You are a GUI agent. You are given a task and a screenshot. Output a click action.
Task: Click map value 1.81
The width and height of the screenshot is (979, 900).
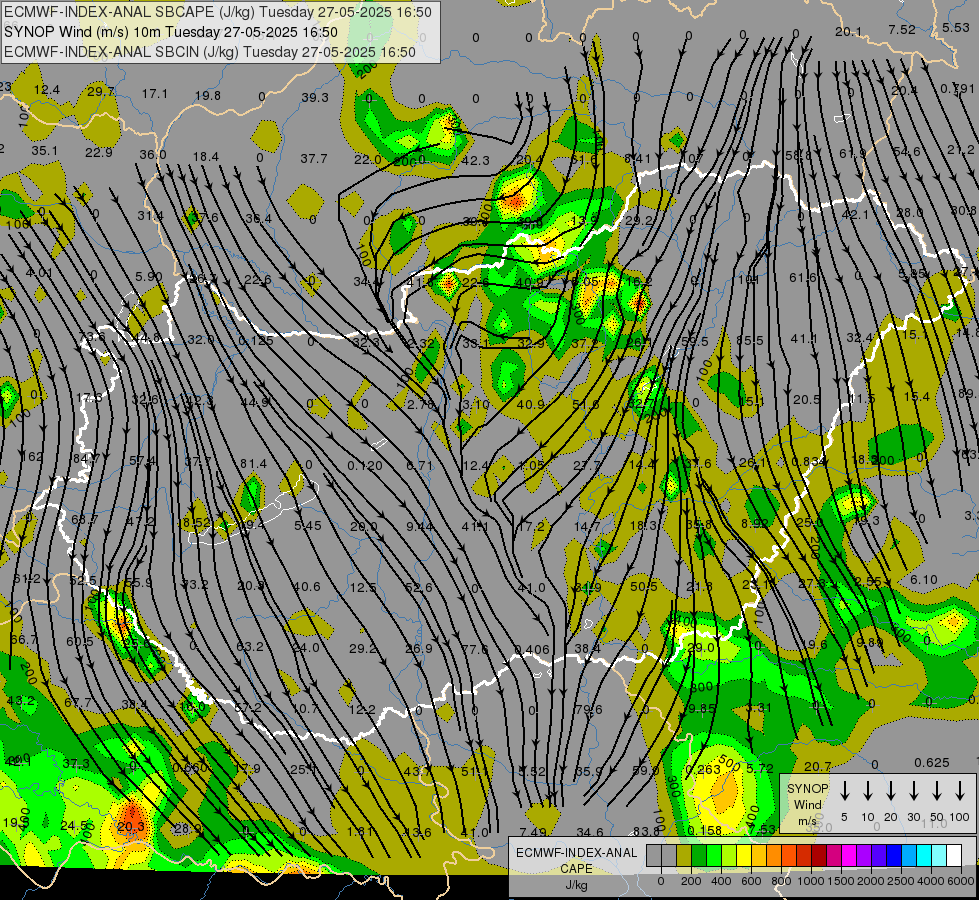pyautogui.click(x=360, y=831)
